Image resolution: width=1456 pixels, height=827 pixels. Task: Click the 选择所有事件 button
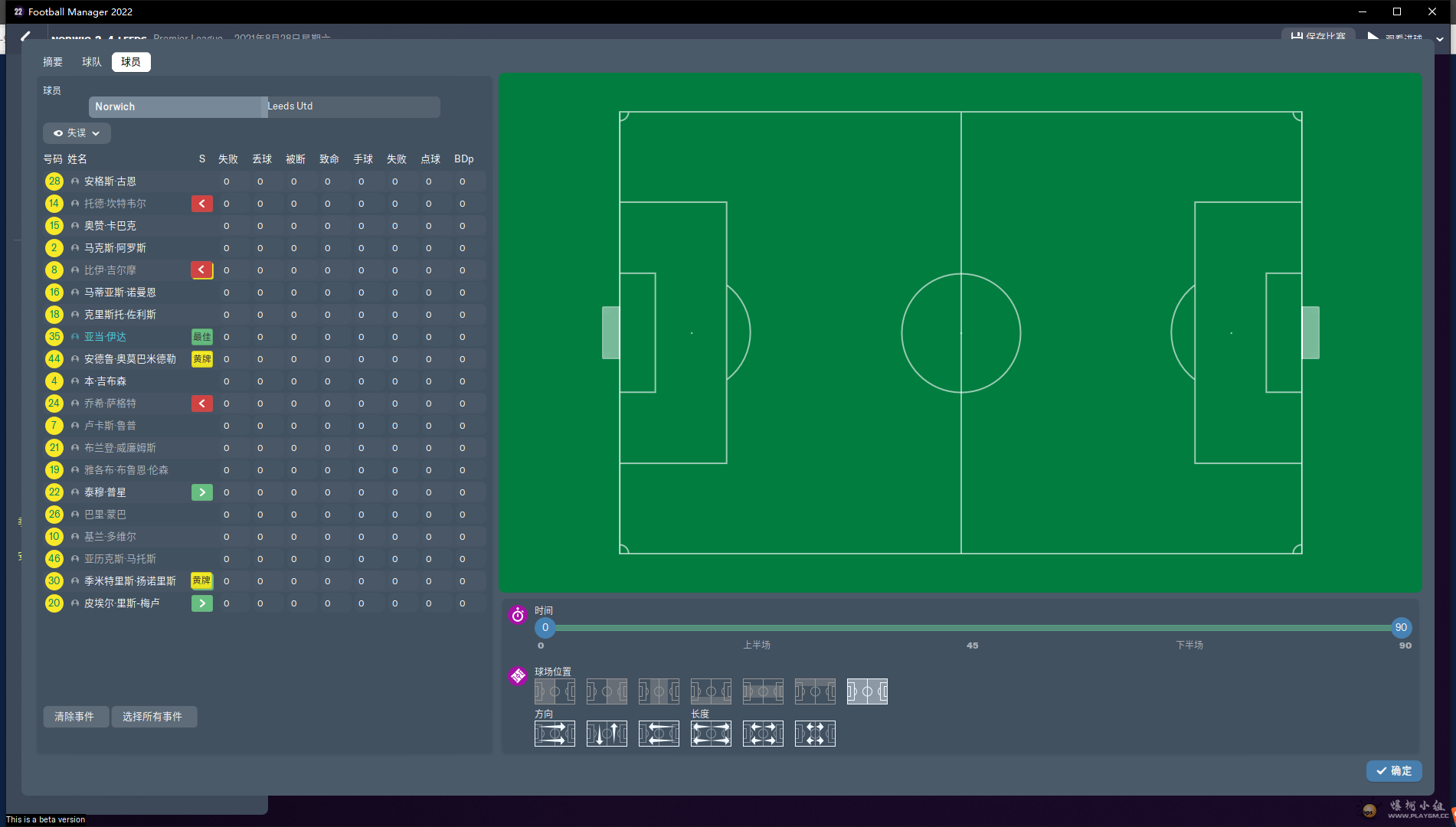(x=152, y=717)
